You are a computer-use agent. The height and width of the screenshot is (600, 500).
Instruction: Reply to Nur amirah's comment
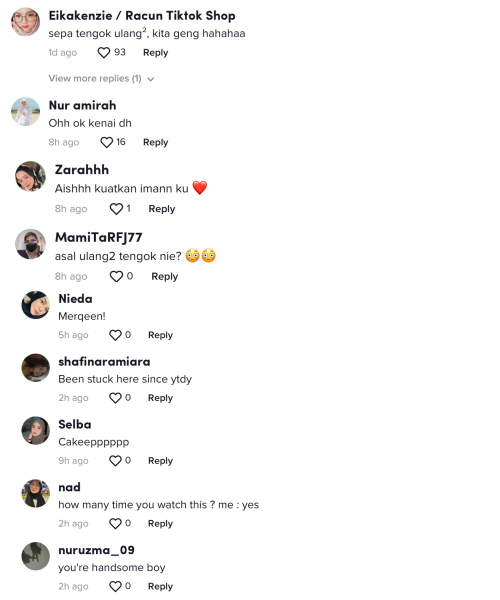(x=155, y=142)
